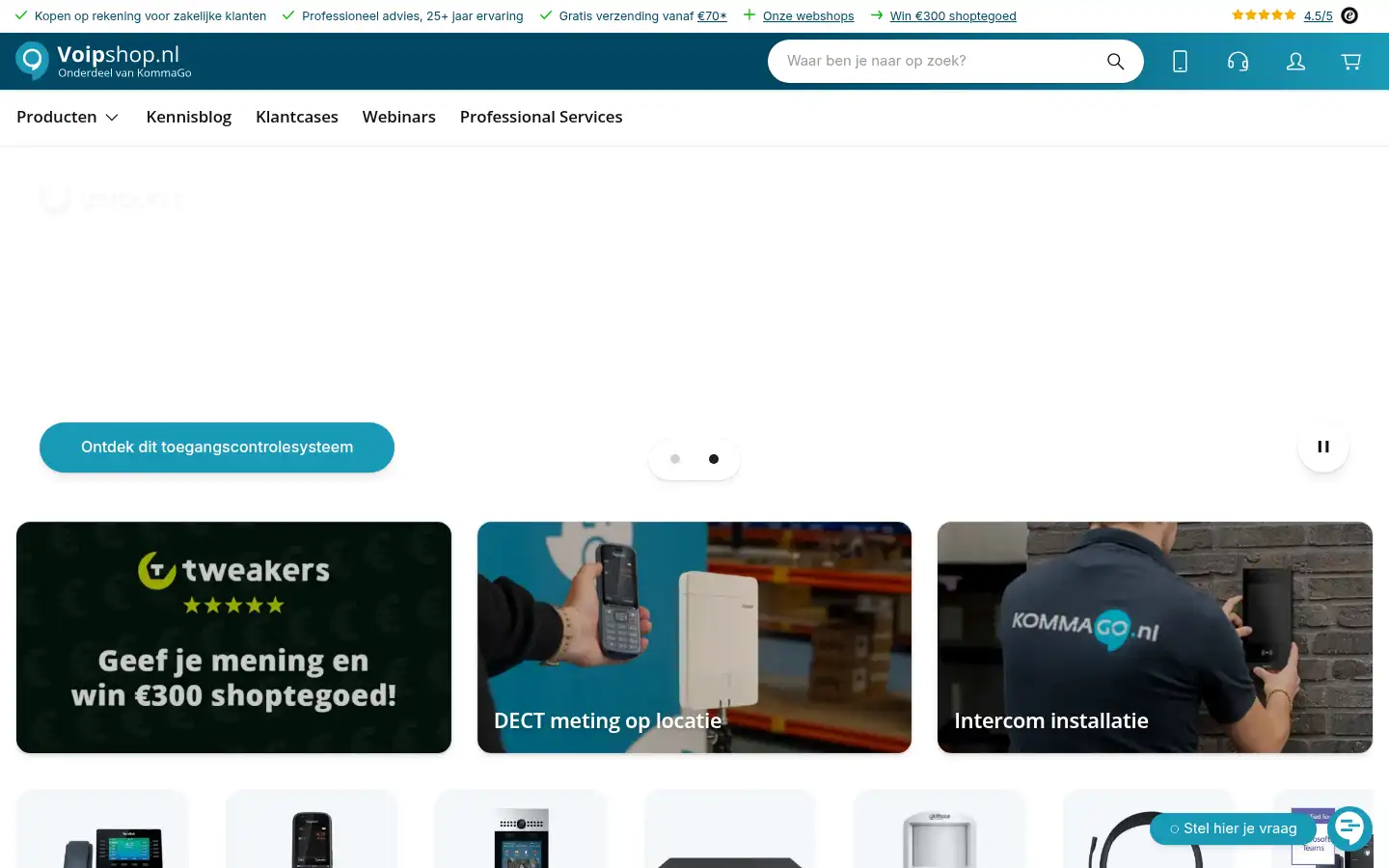Expand the Producten menu chevron
This screenshot has height=868, width=1389.
pyautogui.click(x=112, y=117)
